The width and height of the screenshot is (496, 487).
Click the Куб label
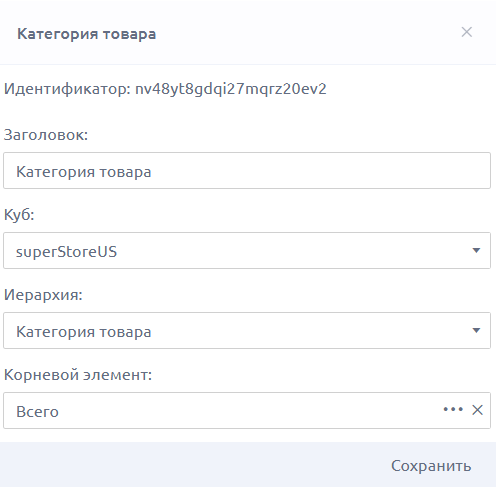(19, 215)
